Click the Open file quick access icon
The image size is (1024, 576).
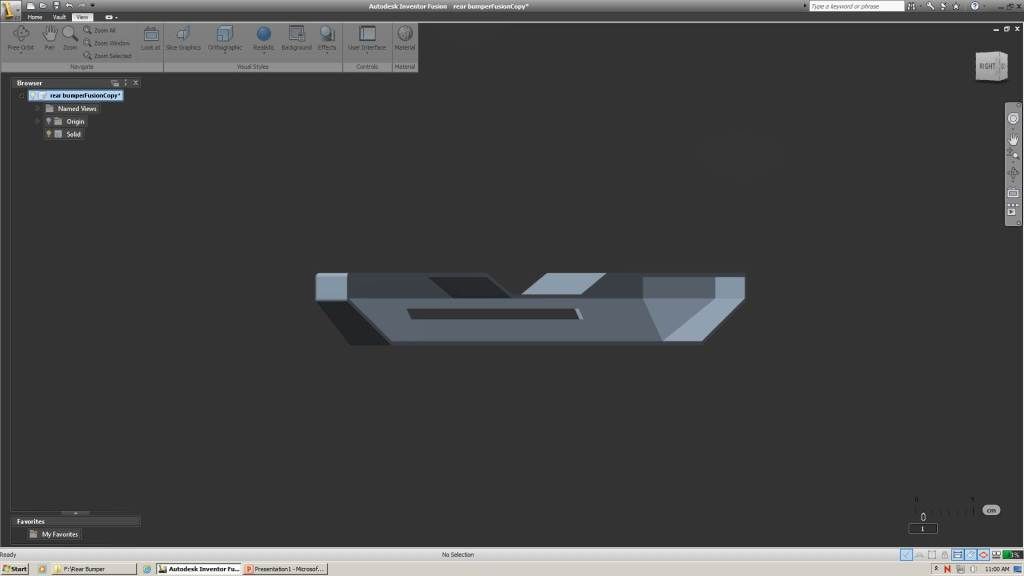(x=43, y=5)
